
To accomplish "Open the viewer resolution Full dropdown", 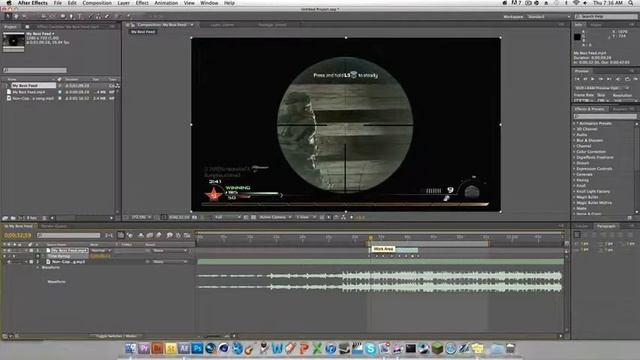I will click(227, 218).
